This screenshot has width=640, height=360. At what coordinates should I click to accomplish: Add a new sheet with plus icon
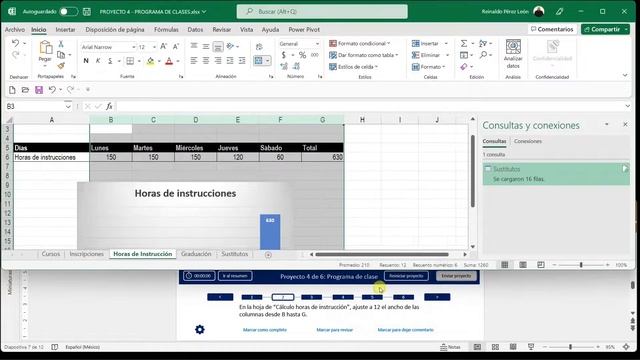pos(268,255)
